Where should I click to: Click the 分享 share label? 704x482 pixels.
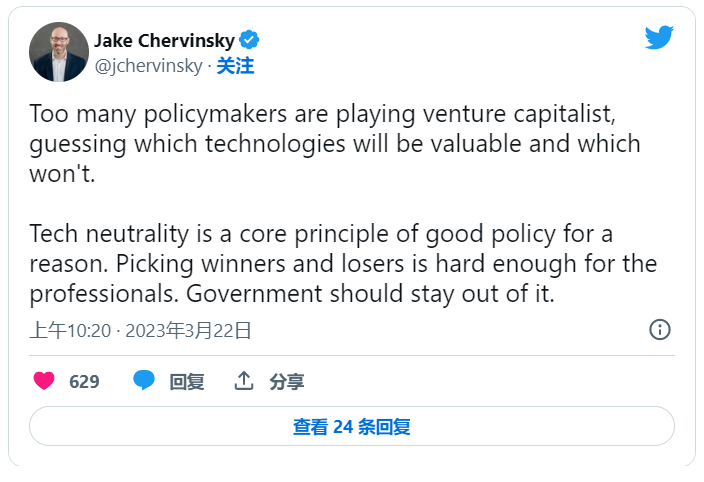(x=287, y=381)
